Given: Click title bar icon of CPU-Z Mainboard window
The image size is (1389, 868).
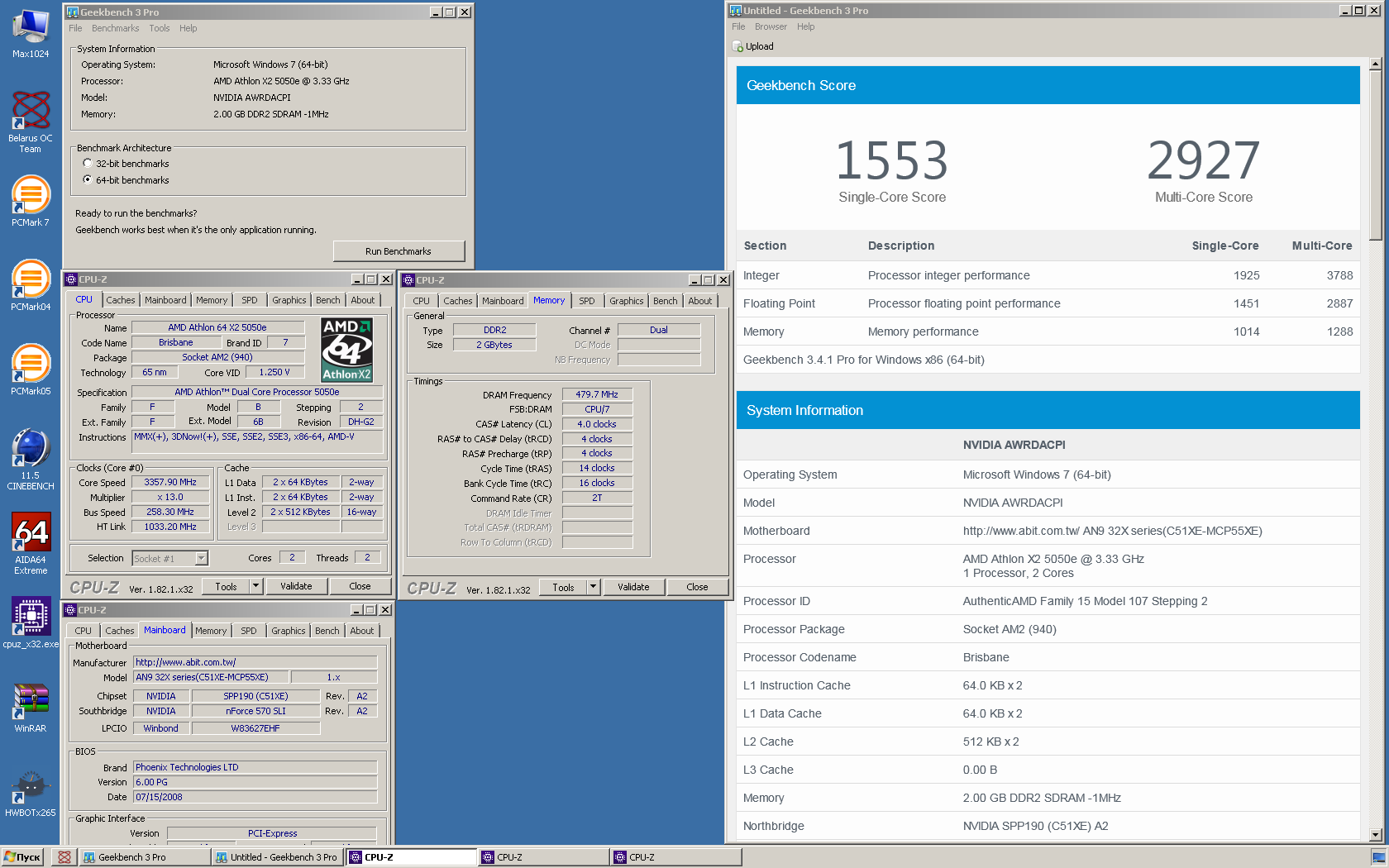Looking at the screenshot, I should click(71, 610).
